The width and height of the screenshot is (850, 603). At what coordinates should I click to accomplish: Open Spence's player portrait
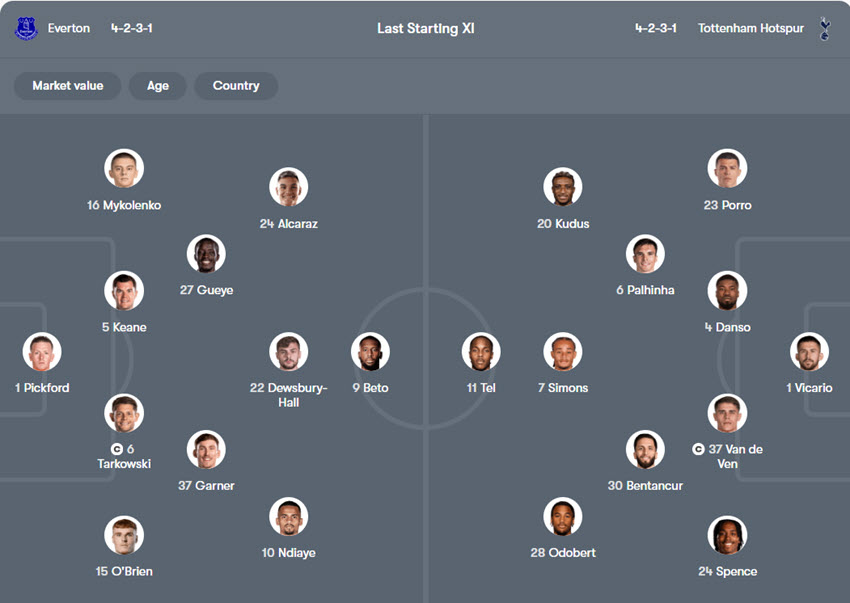pos(727,536)
